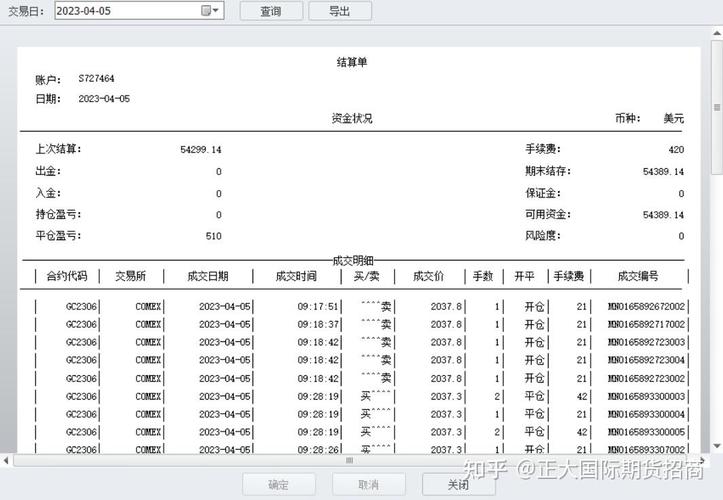This screenshot has width=723, height=500.
Task: Click the 确定 button
Action: pos(278,485)
